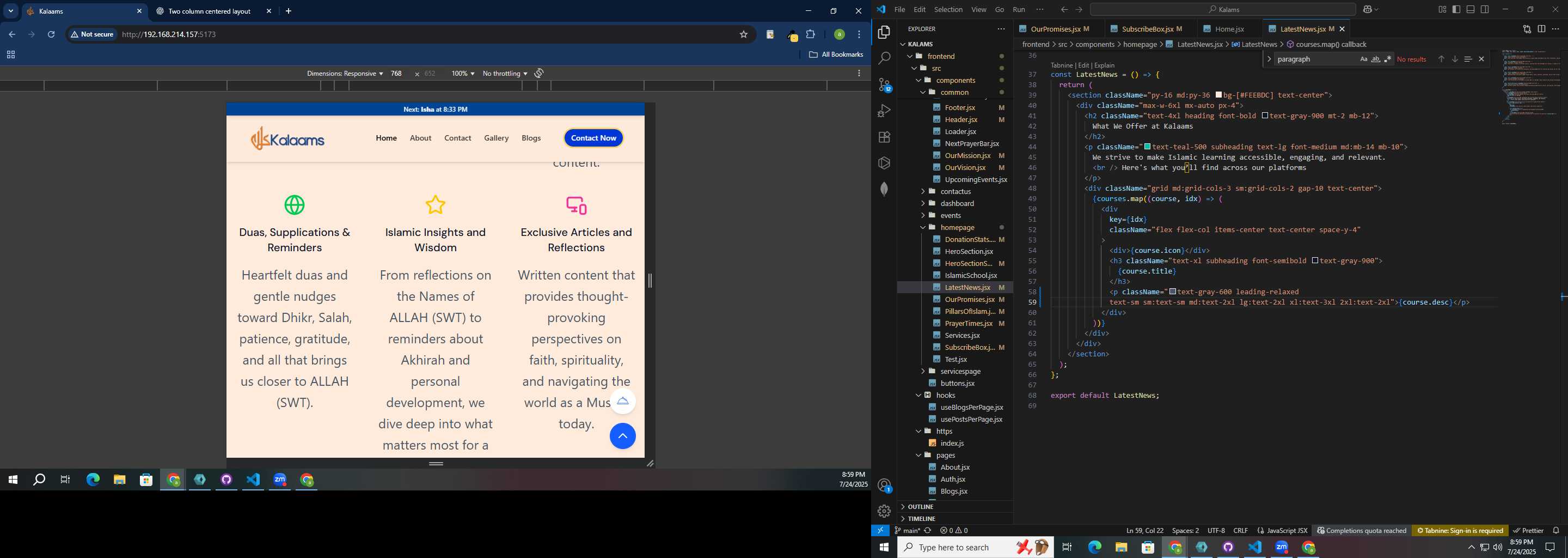
Task: Open the Search view in VS Code activity bar
Action: pyautogui.click(x=884, y=58)
